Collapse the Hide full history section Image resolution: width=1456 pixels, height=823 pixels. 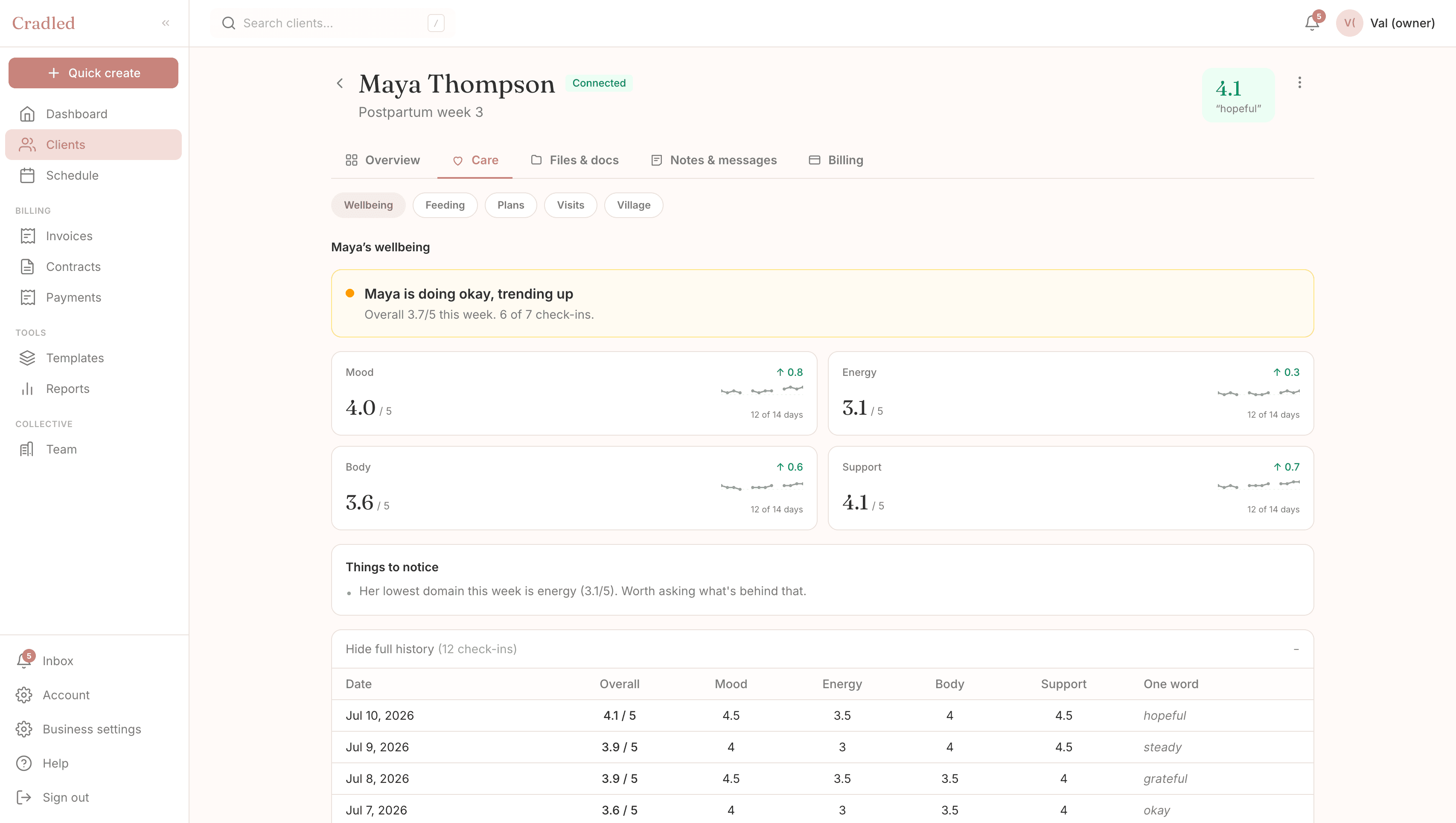(x=822, y=649)
